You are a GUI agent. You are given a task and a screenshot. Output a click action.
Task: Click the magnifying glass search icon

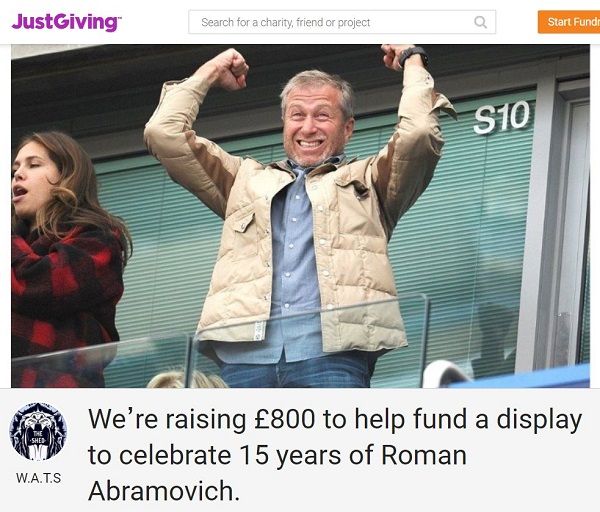[480, 22]
